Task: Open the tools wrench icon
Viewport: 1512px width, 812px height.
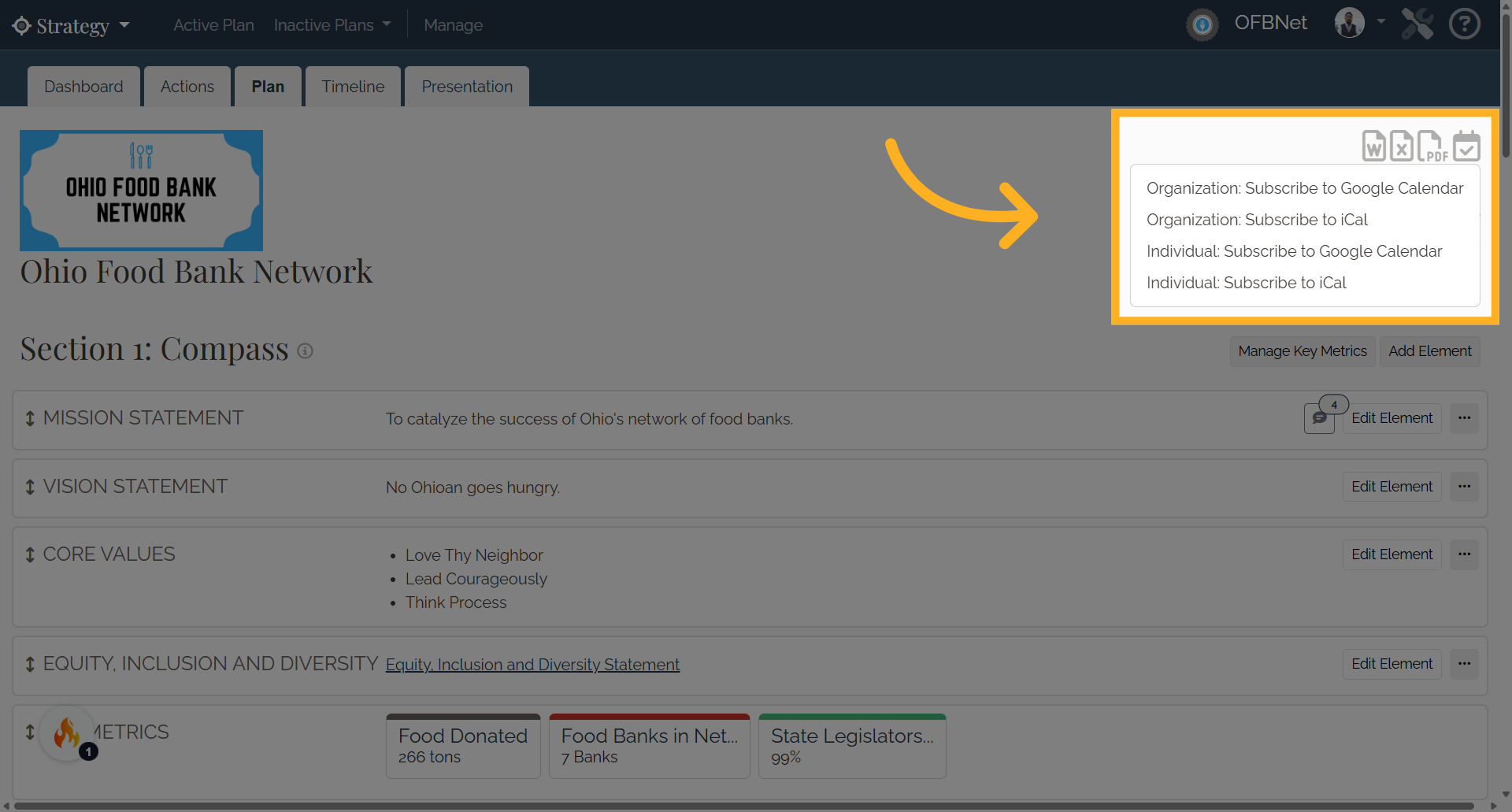Action: pos(1417,24)
